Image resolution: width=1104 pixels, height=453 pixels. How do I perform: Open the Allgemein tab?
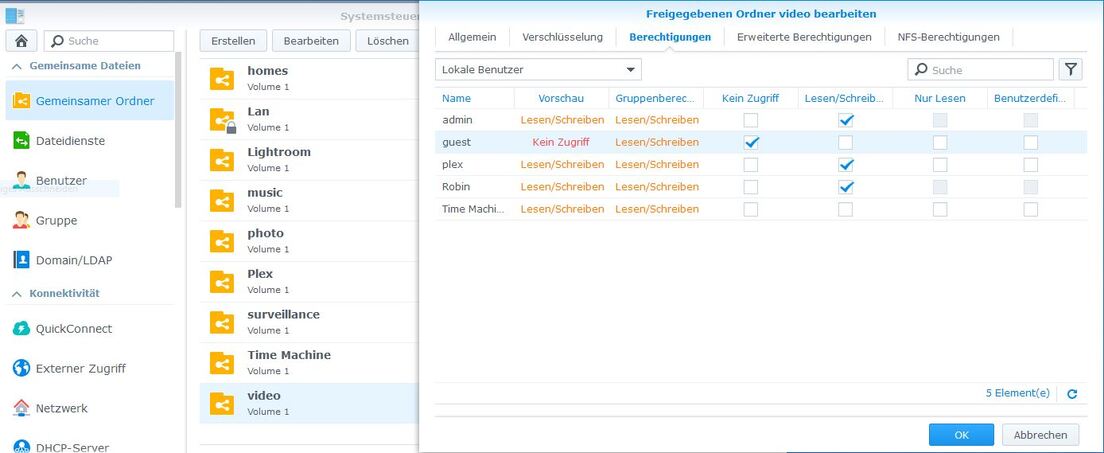pos(472,37)
